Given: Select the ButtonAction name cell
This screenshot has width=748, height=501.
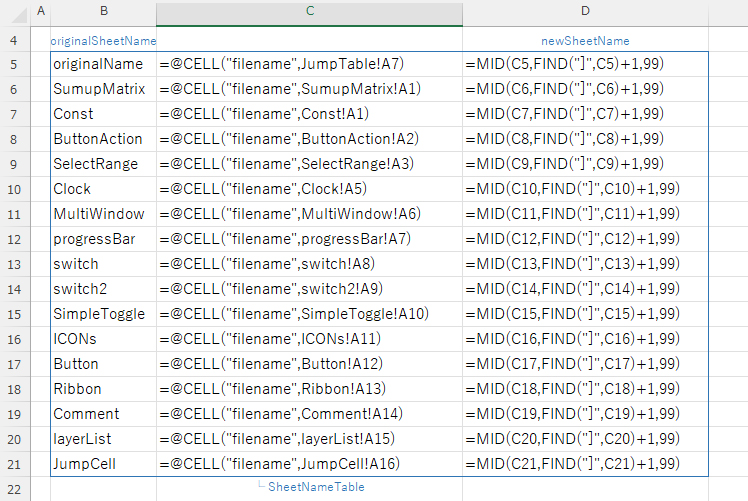Looking at the screenshot, I should (98, 139).
